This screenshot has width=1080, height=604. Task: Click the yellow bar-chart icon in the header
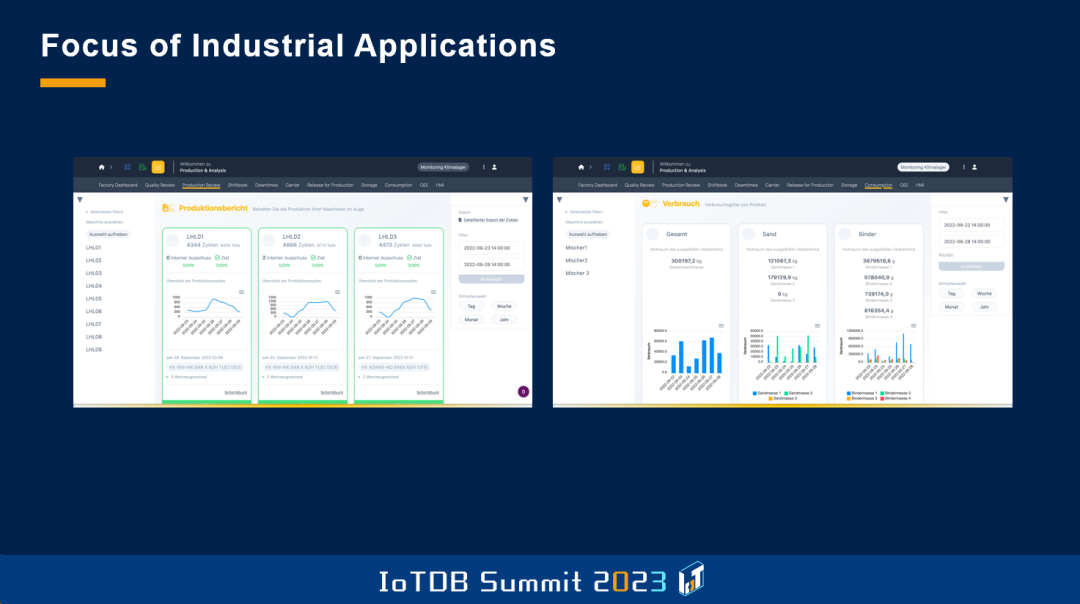(x=156, y=167)
